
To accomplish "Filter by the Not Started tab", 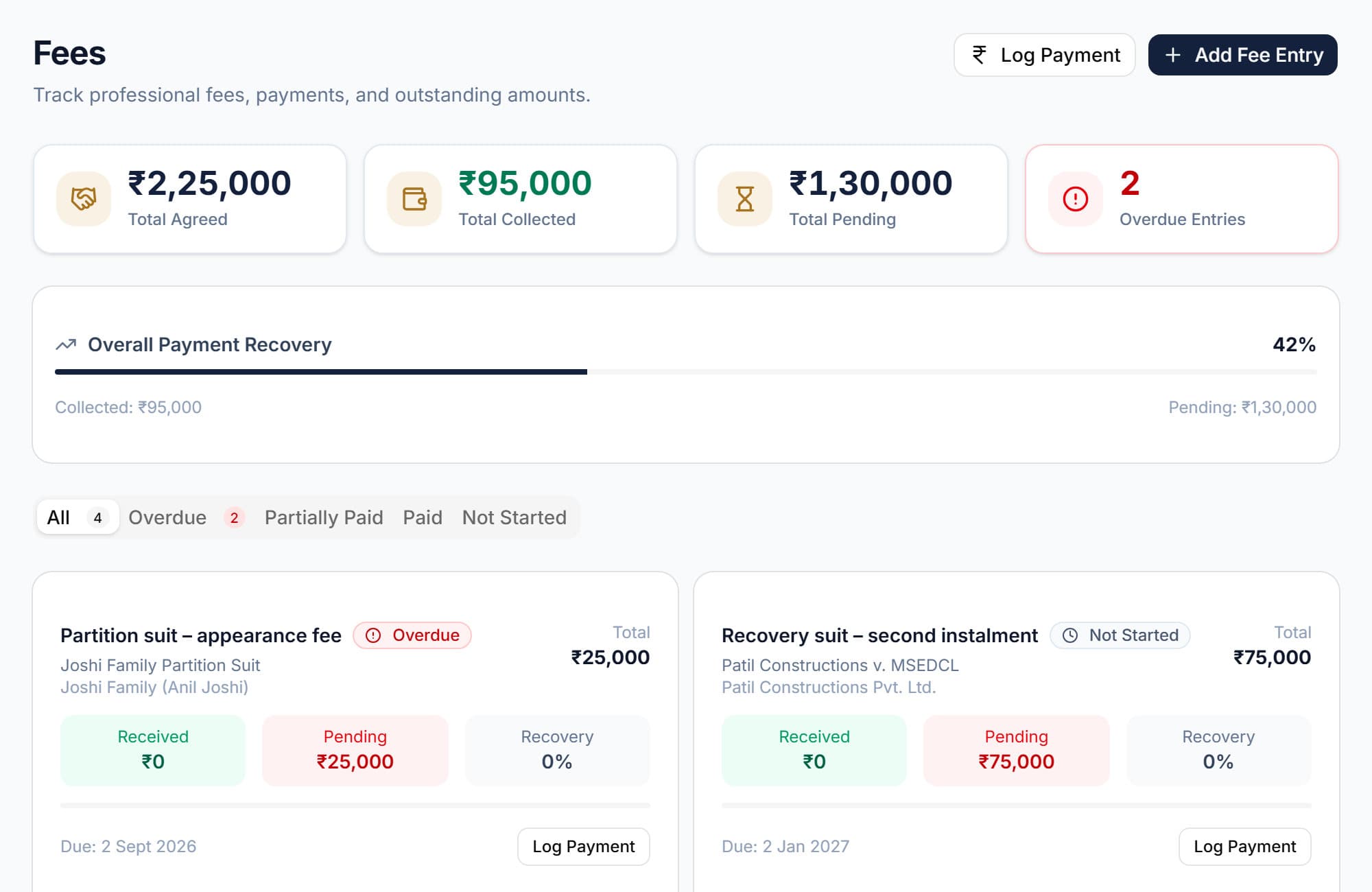I will click(514, 517).
